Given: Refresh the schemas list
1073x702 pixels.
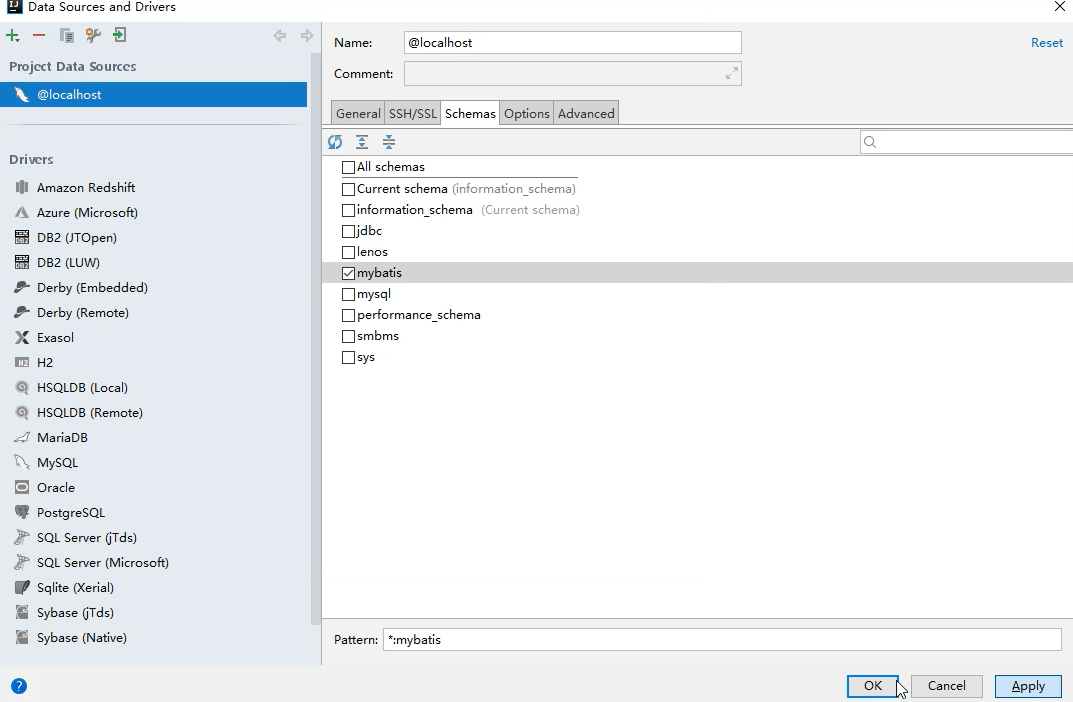Looking at the screenshot, I should pos(335,142).
